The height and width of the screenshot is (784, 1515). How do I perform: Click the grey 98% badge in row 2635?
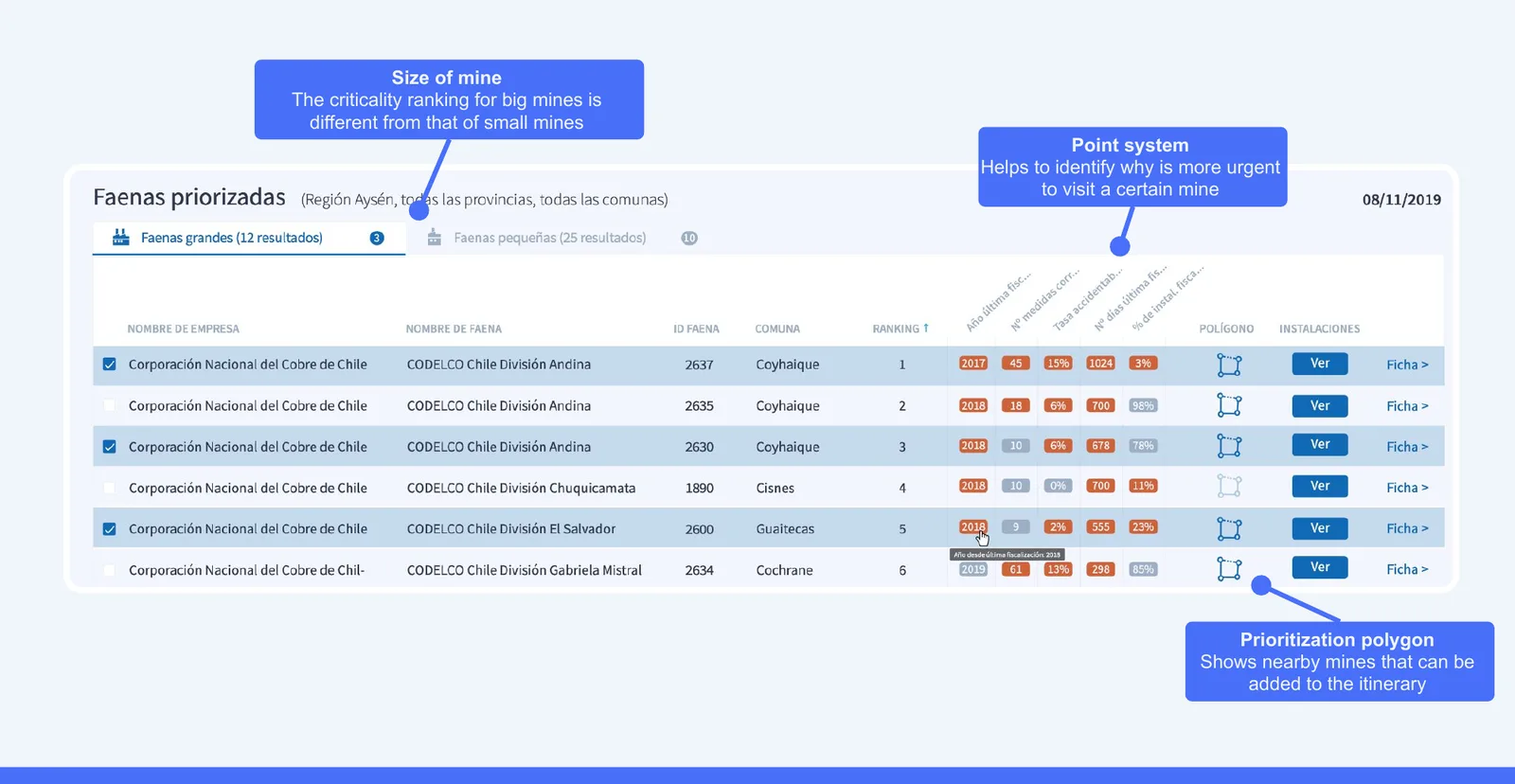1143,405
